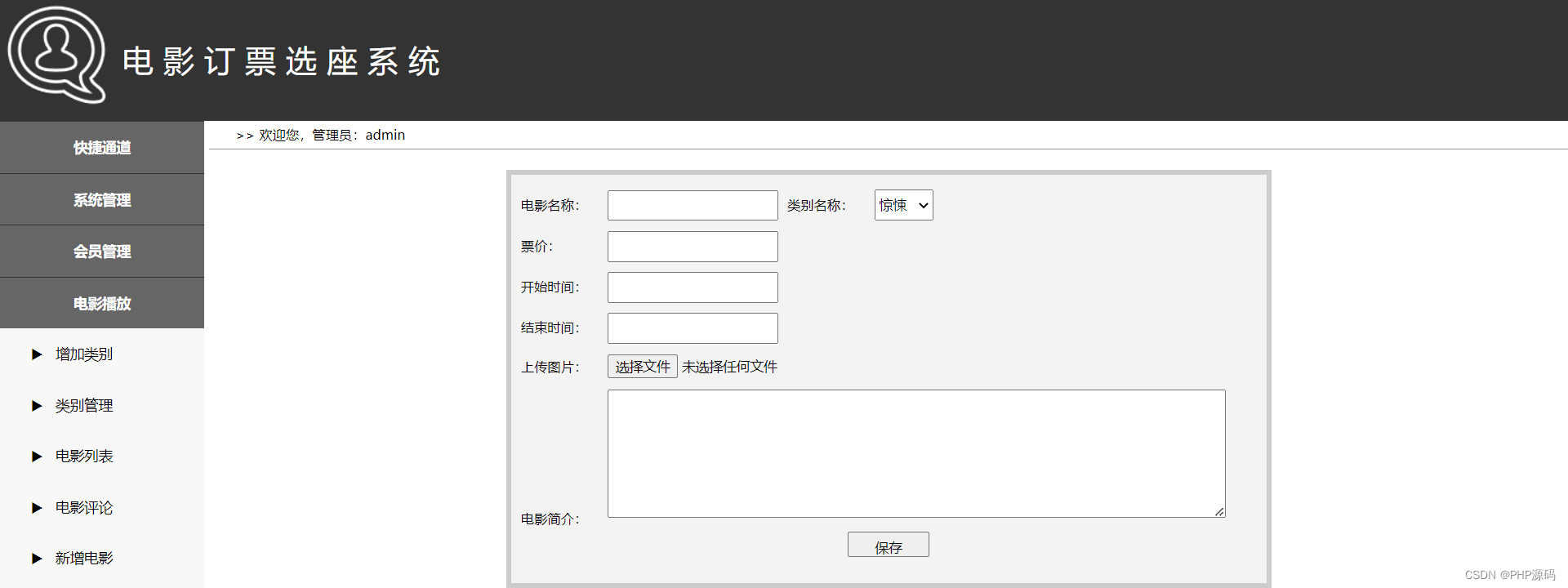Screen dimensions: 1568x588
Task: Click the 上传图片 label
Action: point(550,367)
